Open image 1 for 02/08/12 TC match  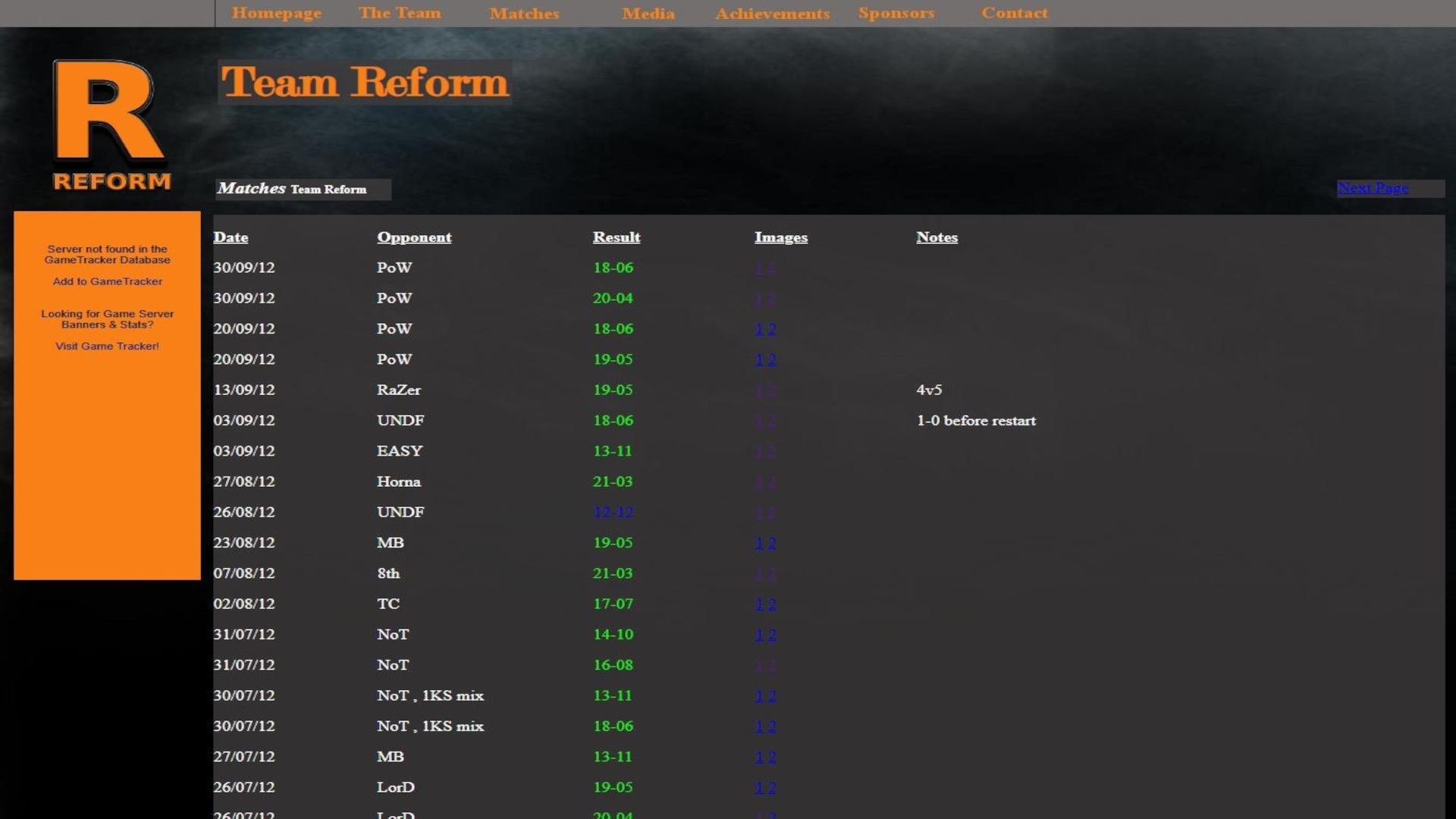click(759, 604)
